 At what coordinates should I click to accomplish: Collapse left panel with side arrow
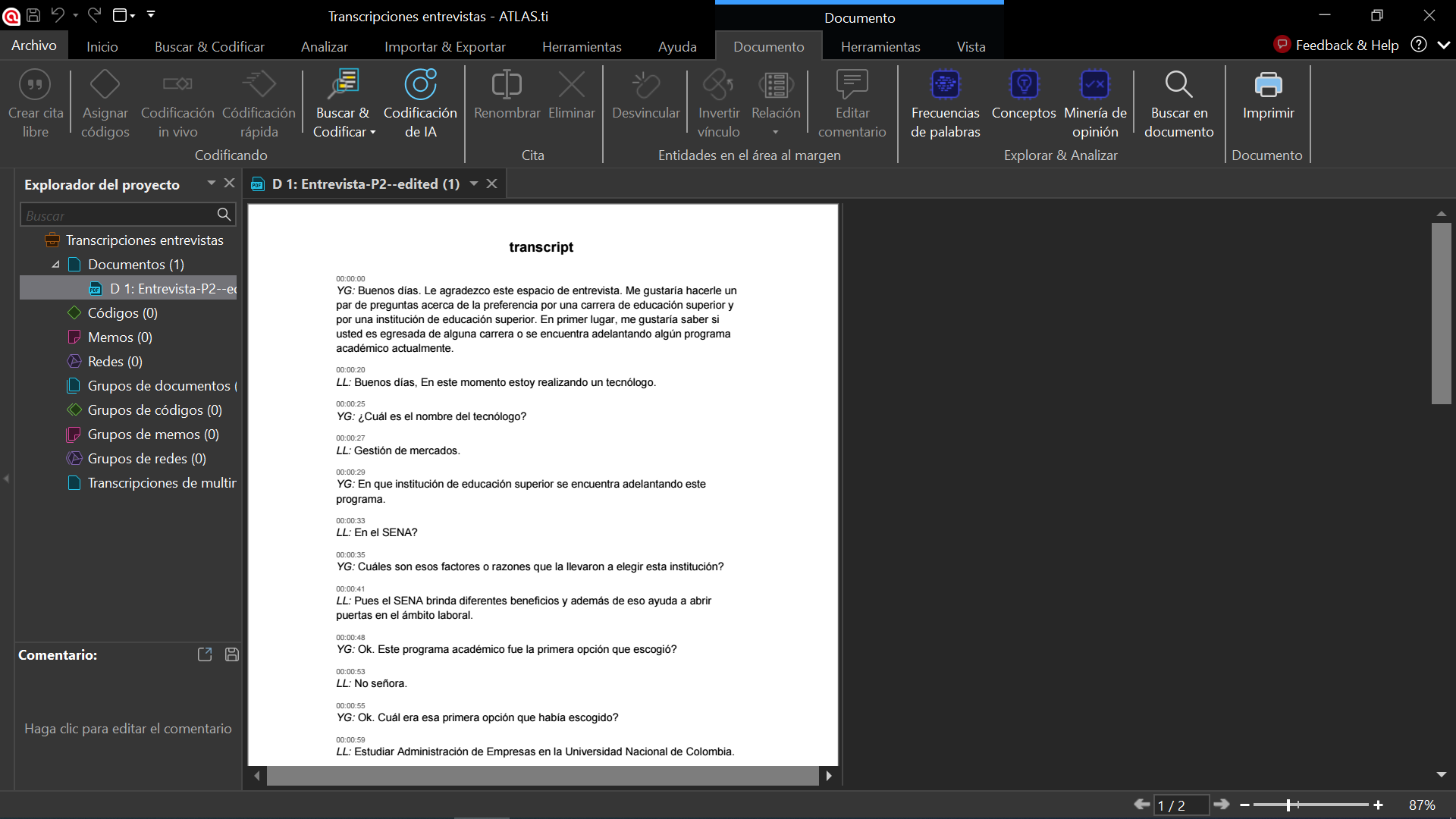click(x=6, y=479)
